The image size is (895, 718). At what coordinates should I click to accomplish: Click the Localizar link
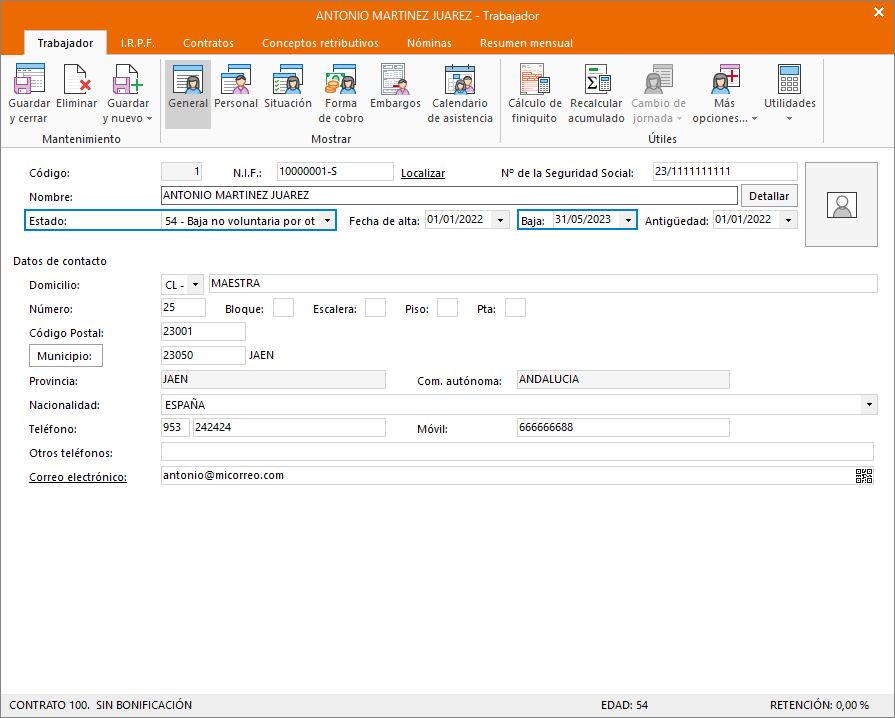[423, 173]
